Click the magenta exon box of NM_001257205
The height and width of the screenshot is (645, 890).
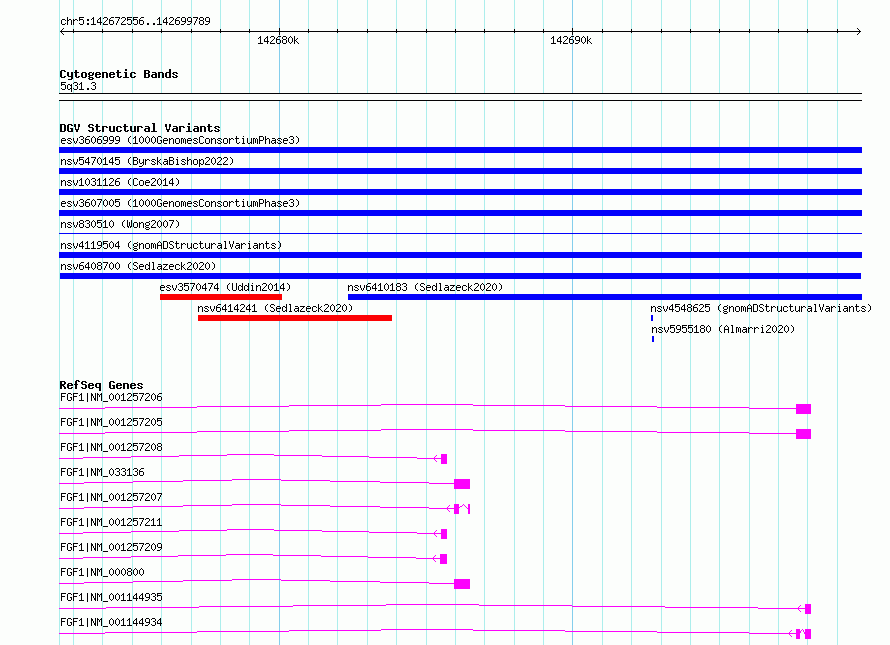point(803,434)
